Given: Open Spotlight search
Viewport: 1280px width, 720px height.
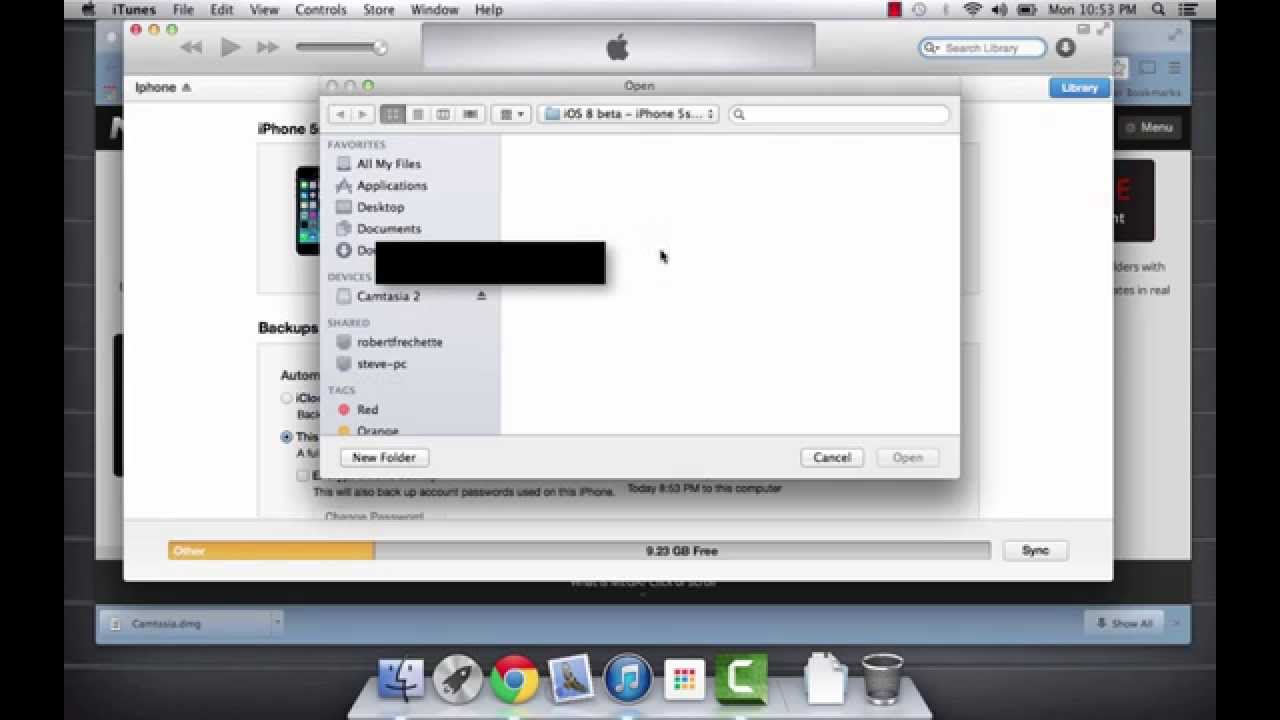Looking at the screenshot, I should point(1158,10).
